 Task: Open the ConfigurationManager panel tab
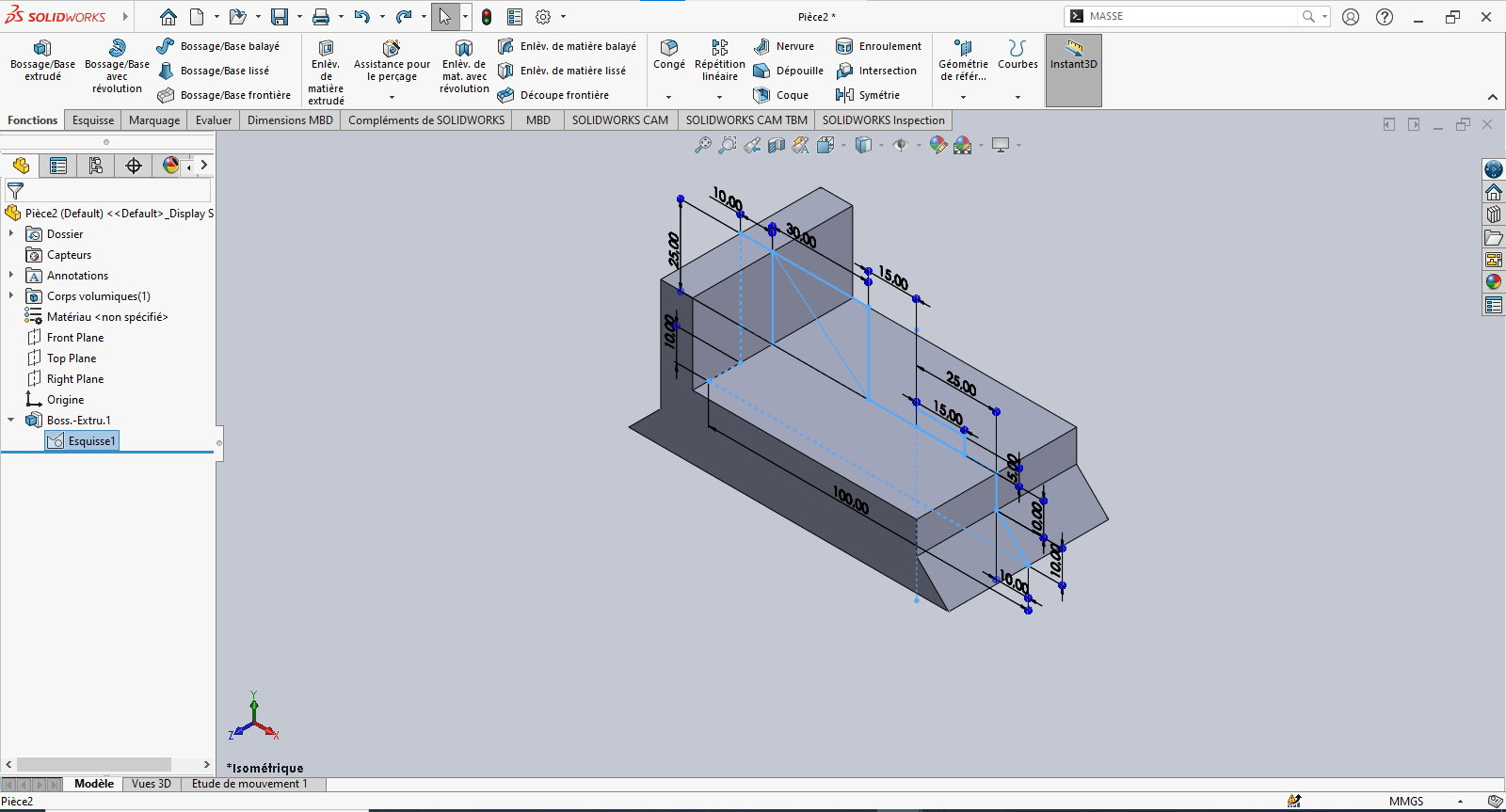pos(96,166)
